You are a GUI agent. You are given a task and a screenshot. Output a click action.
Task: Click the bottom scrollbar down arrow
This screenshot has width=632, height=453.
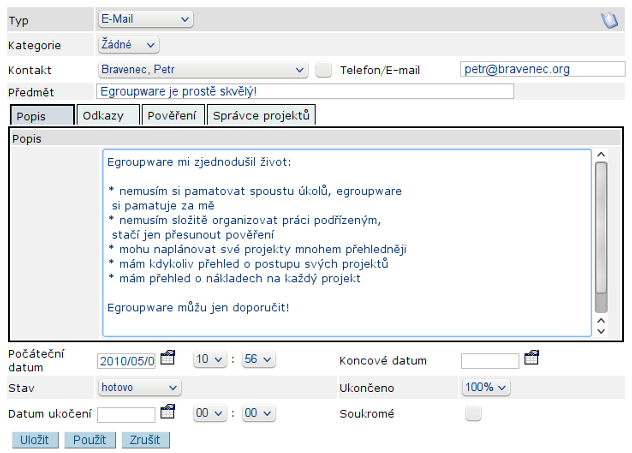(601, 331)
